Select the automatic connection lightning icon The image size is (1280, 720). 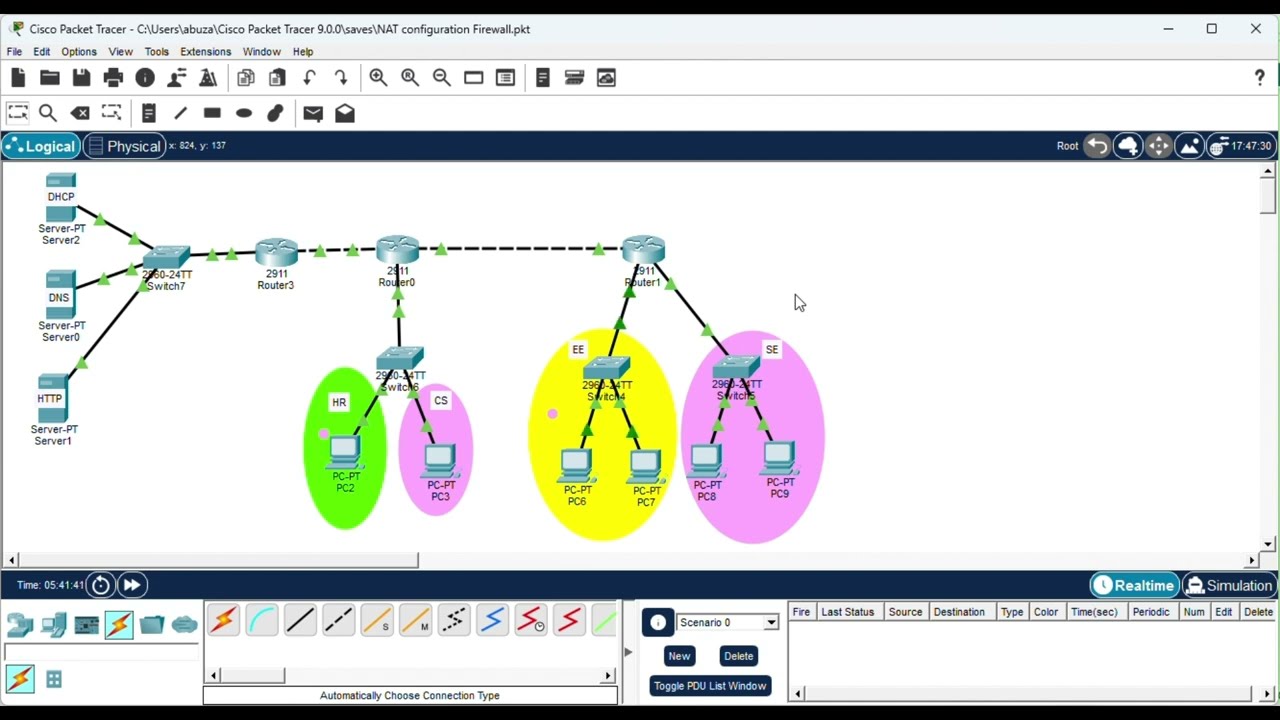click(223, 621)
